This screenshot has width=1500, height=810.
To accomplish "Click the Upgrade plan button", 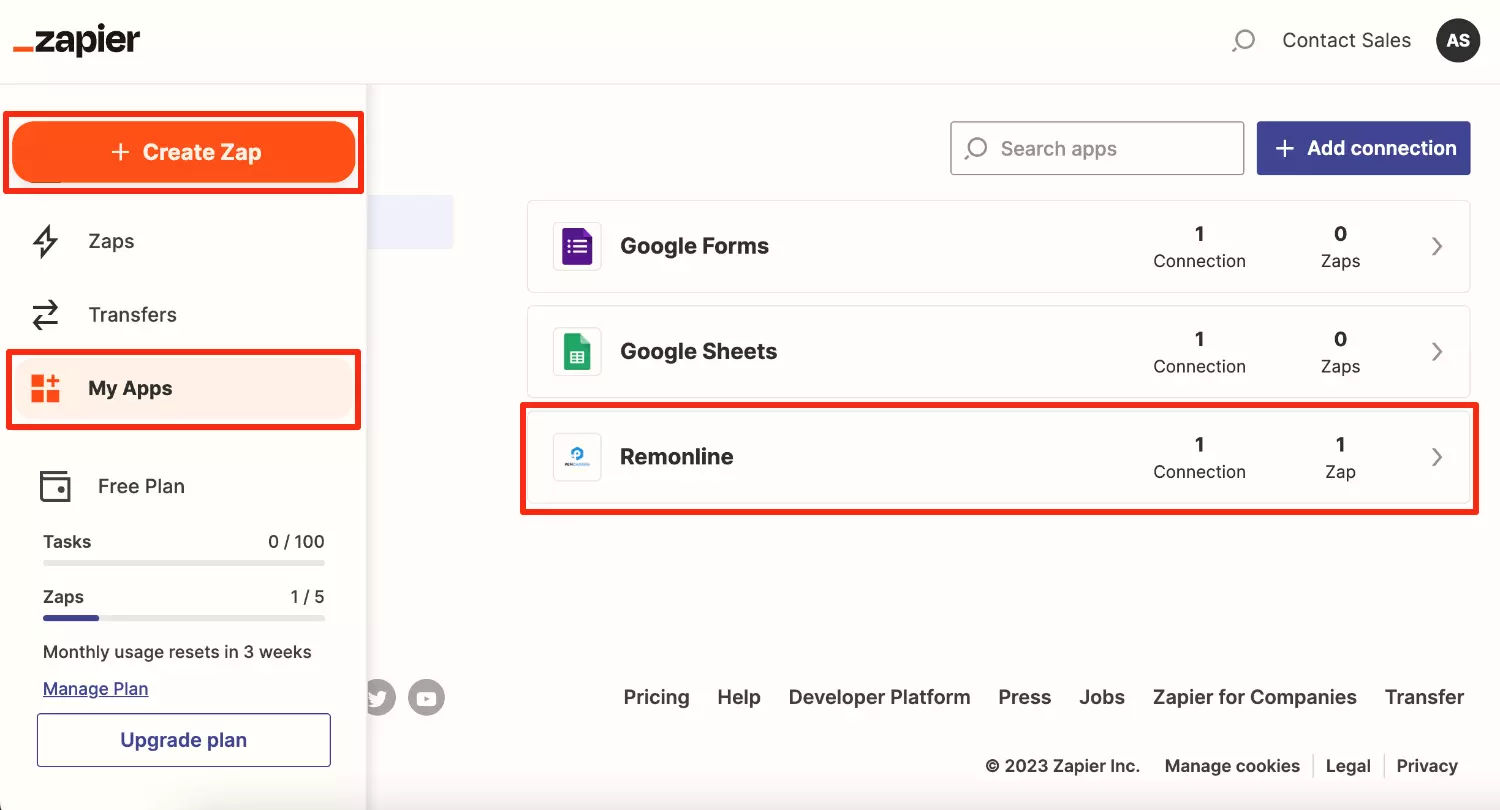I will click(184, 740).
